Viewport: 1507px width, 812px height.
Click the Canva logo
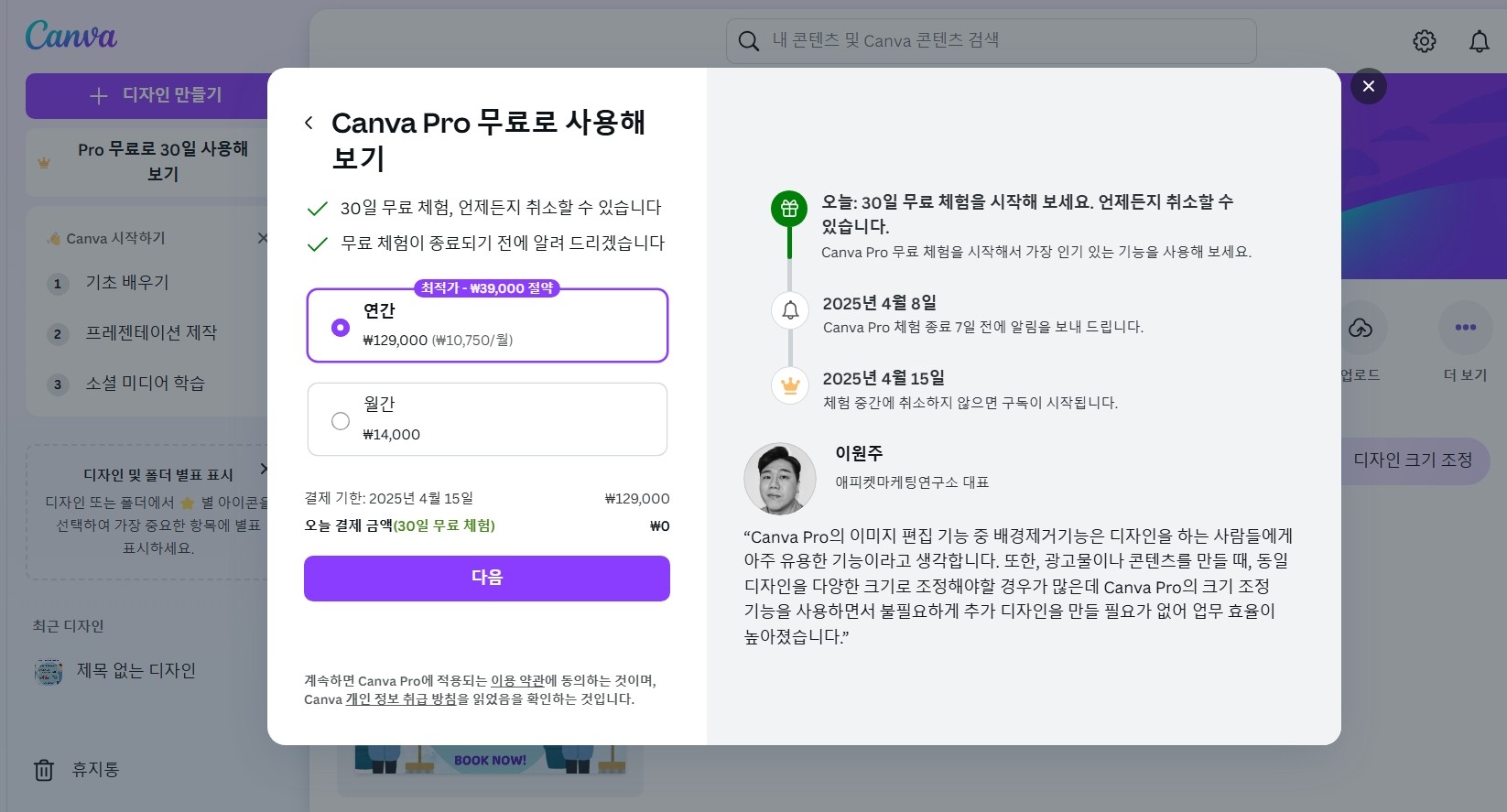click(x=71, y=36)
